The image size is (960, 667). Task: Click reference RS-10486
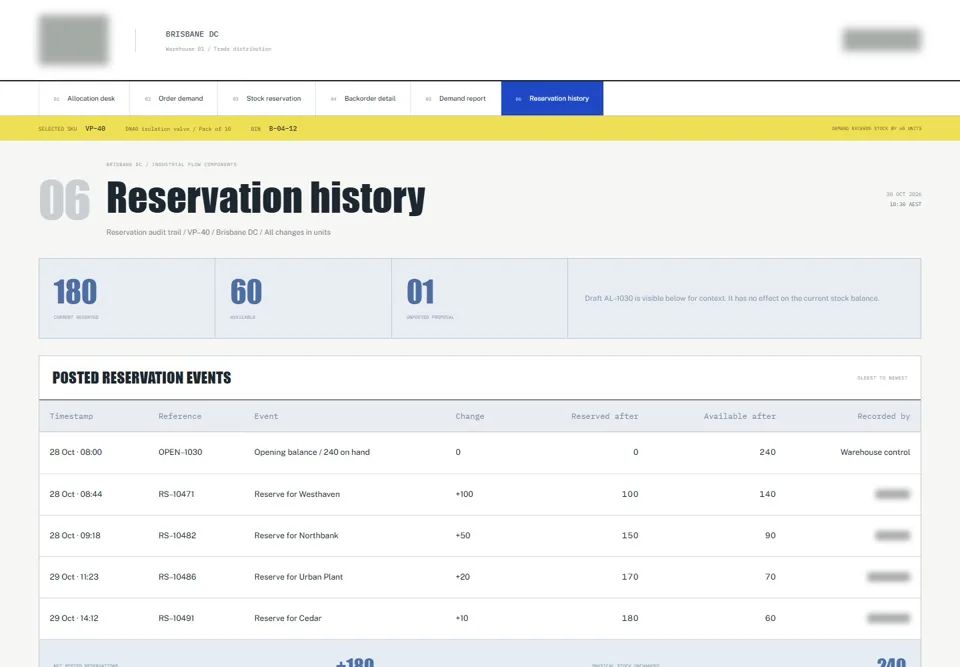(x=177, y=576)
